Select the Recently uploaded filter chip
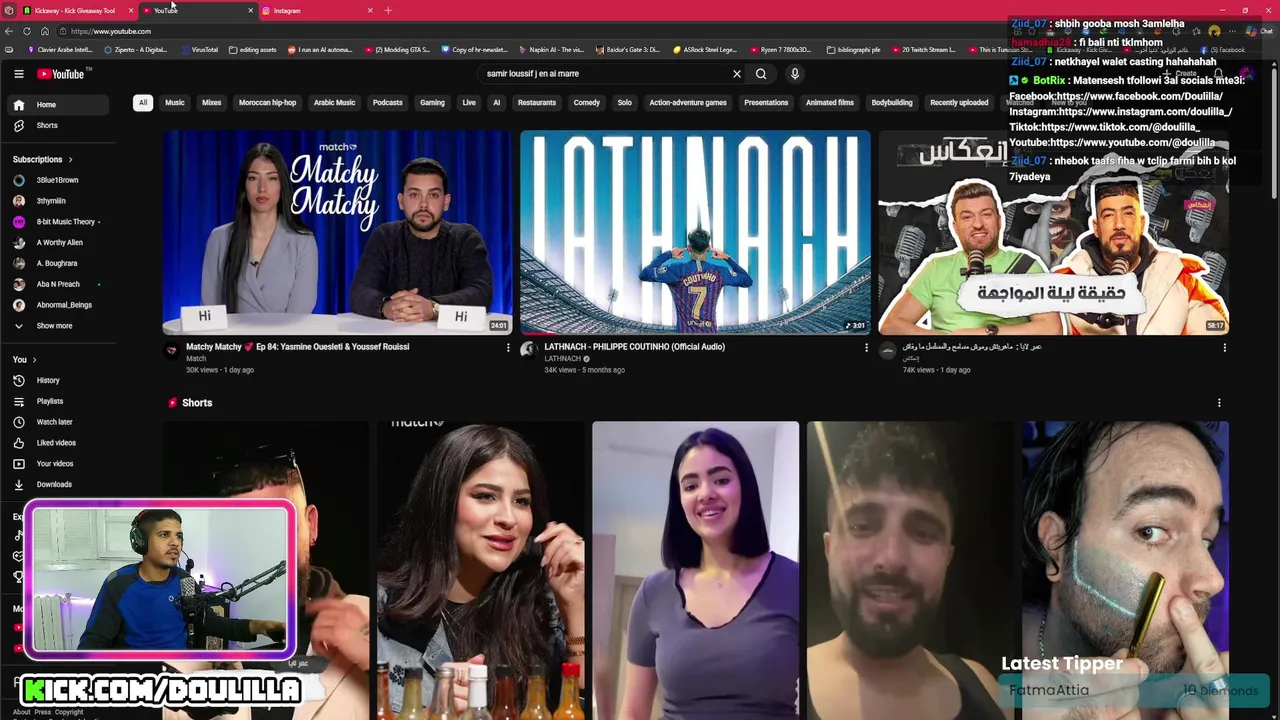The width and height of the screenshot is (1280, 720). pyautogui.click(x=959, y=102)
